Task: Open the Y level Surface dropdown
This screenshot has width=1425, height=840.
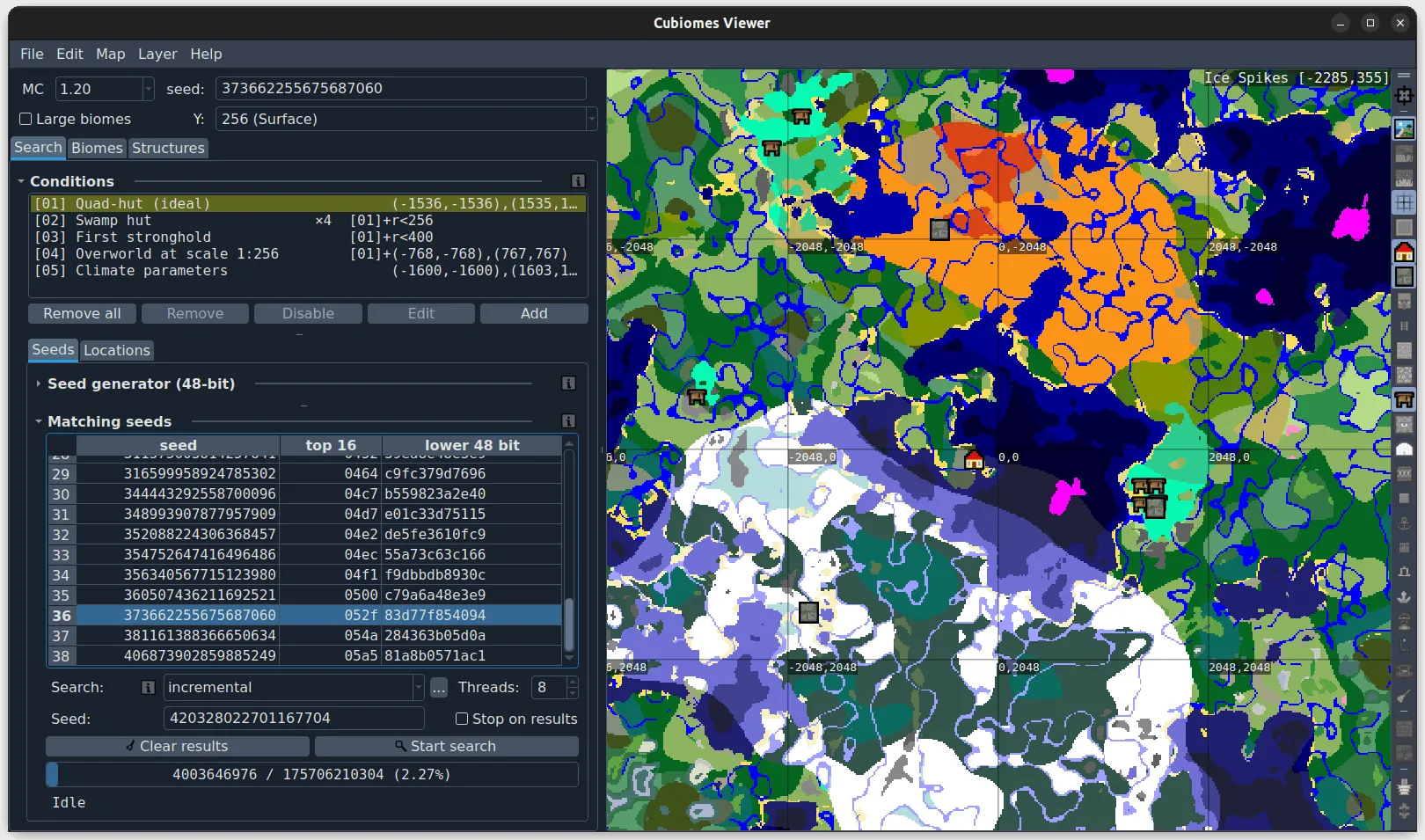Action: [x=406, y=119]
